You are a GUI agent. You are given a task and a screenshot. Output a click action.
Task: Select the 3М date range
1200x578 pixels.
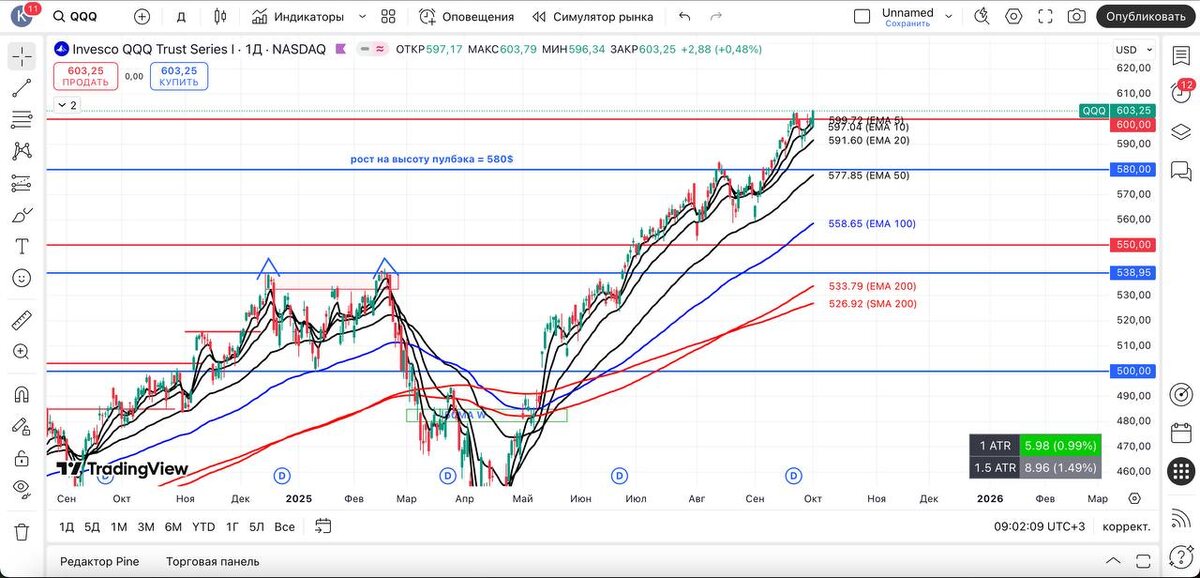pyautogui.click(x=146, y=526)
